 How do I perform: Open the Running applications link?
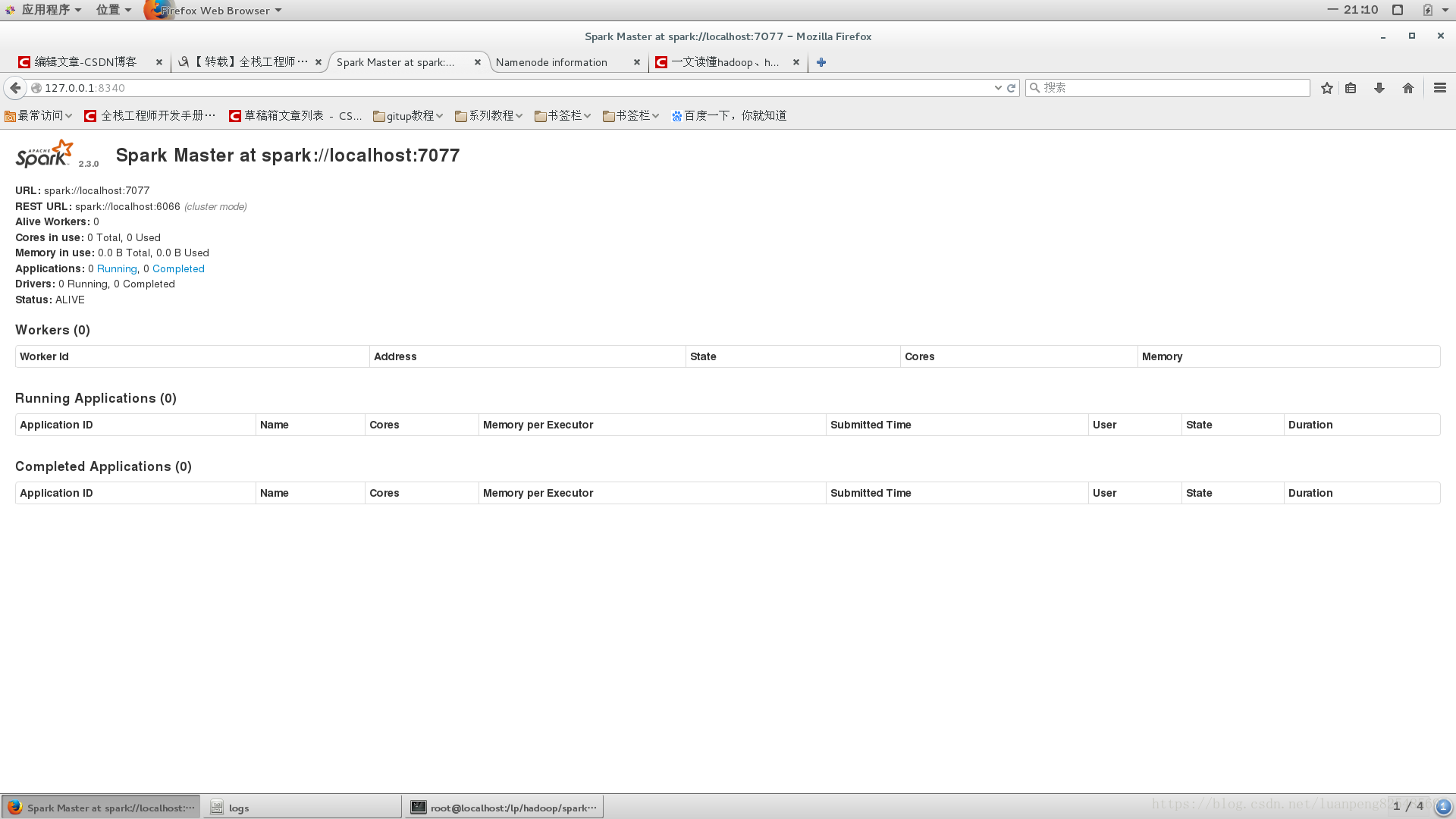click(117, 268)
